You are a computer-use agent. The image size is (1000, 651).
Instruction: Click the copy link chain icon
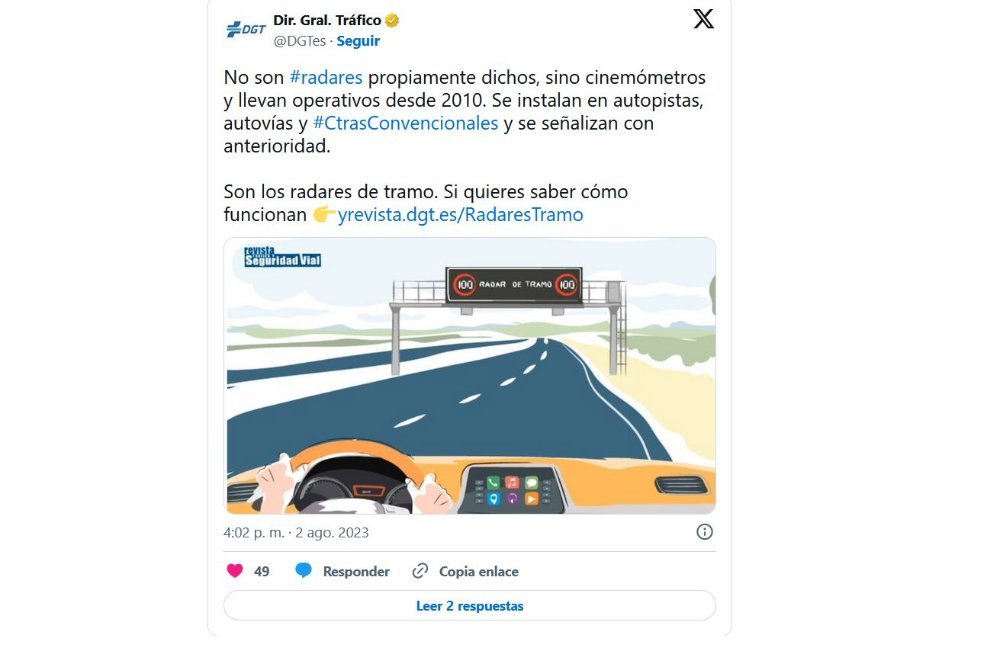420,571
